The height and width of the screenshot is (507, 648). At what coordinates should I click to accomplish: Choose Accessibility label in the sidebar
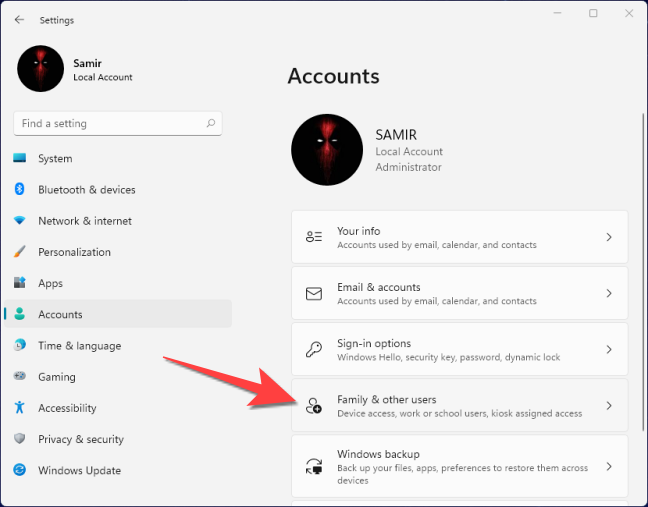[x=67, y=408]
